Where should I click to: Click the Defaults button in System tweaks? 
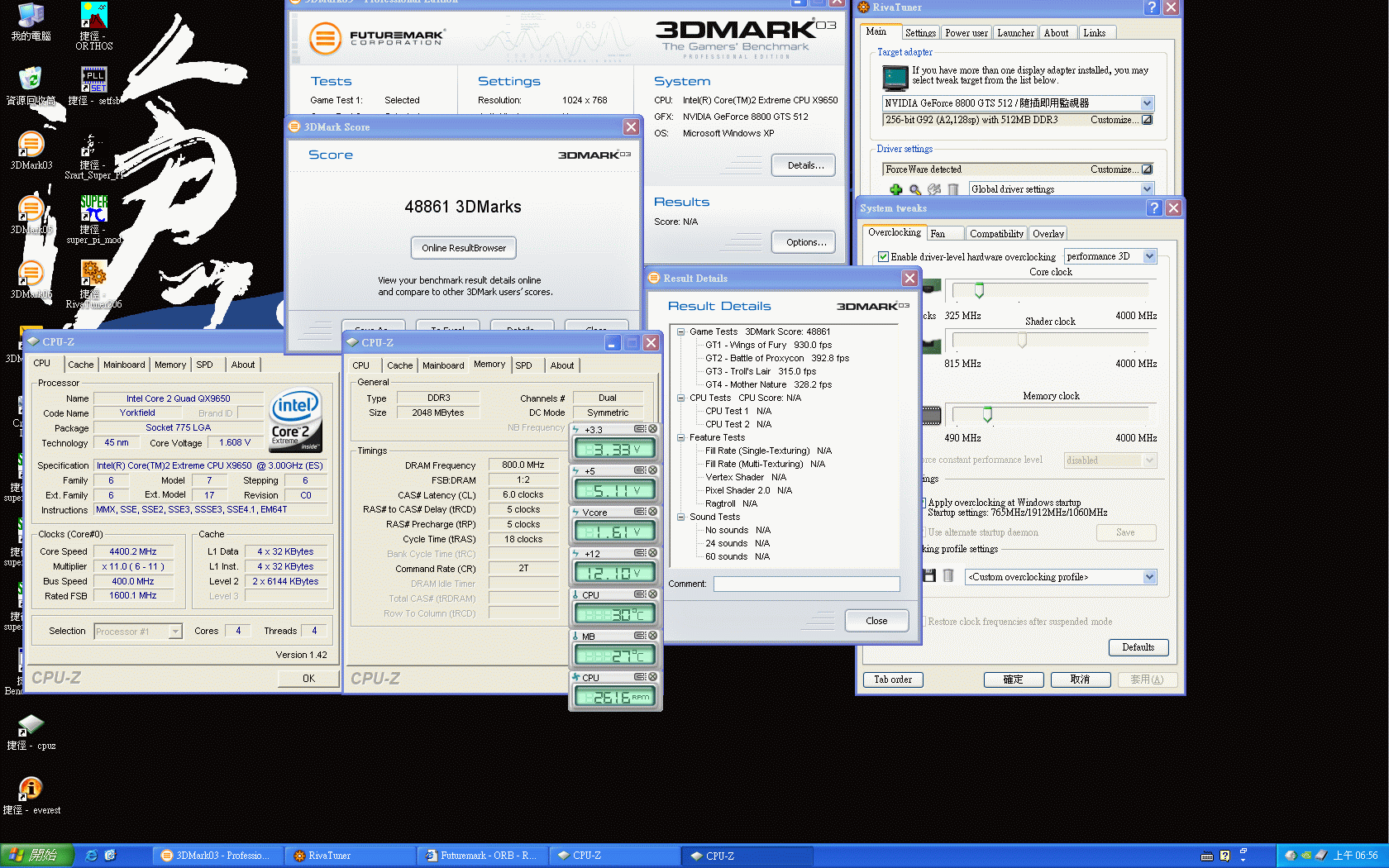click(1138, 647)
